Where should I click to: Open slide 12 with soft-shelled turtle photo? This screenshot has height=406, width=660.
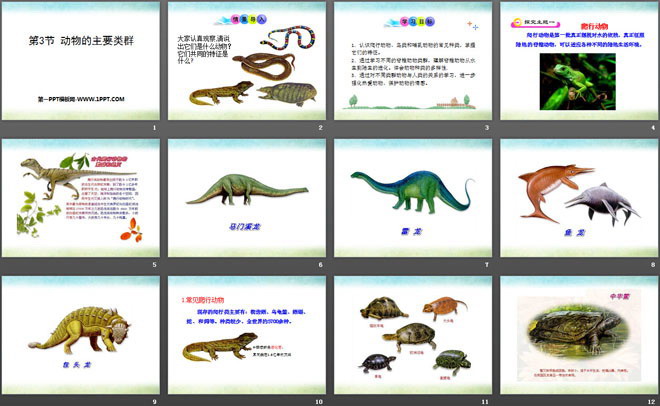(579, 335)
